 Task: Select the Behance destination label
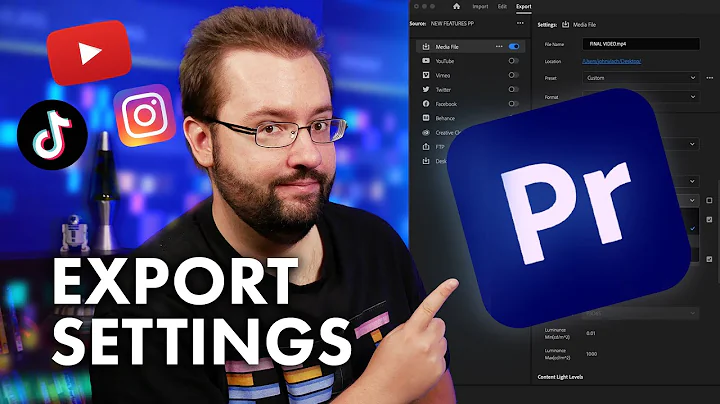tap(445, 118)
